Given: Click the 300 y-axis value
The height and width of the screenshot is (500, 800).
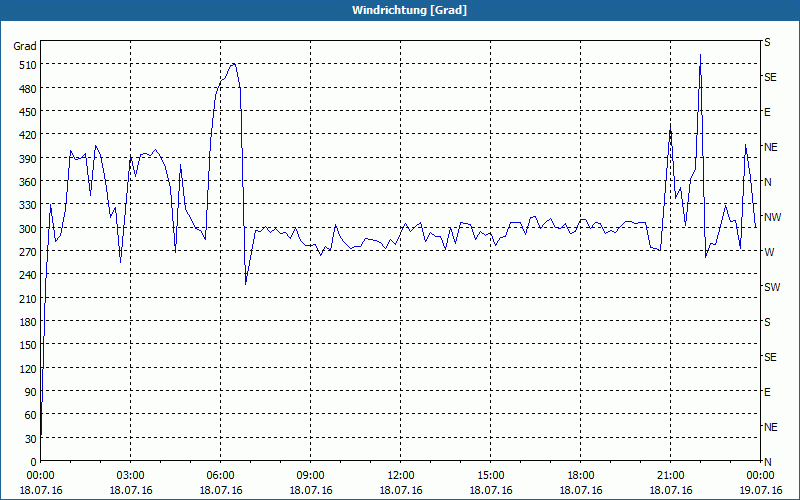Looking at the screenshot, I should click(28, 229).
